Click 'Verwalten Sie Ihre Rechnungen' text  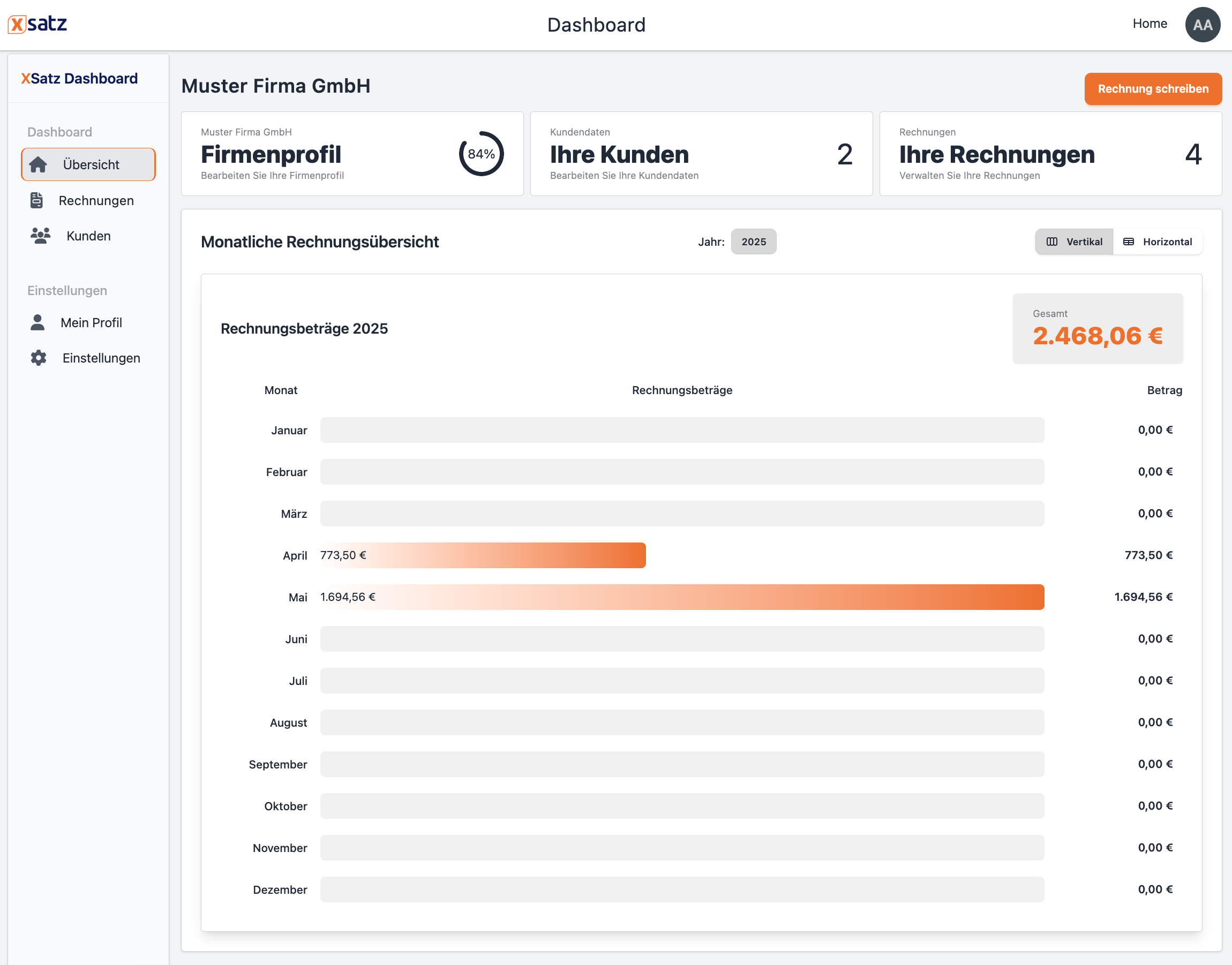(x=969, y=176)
